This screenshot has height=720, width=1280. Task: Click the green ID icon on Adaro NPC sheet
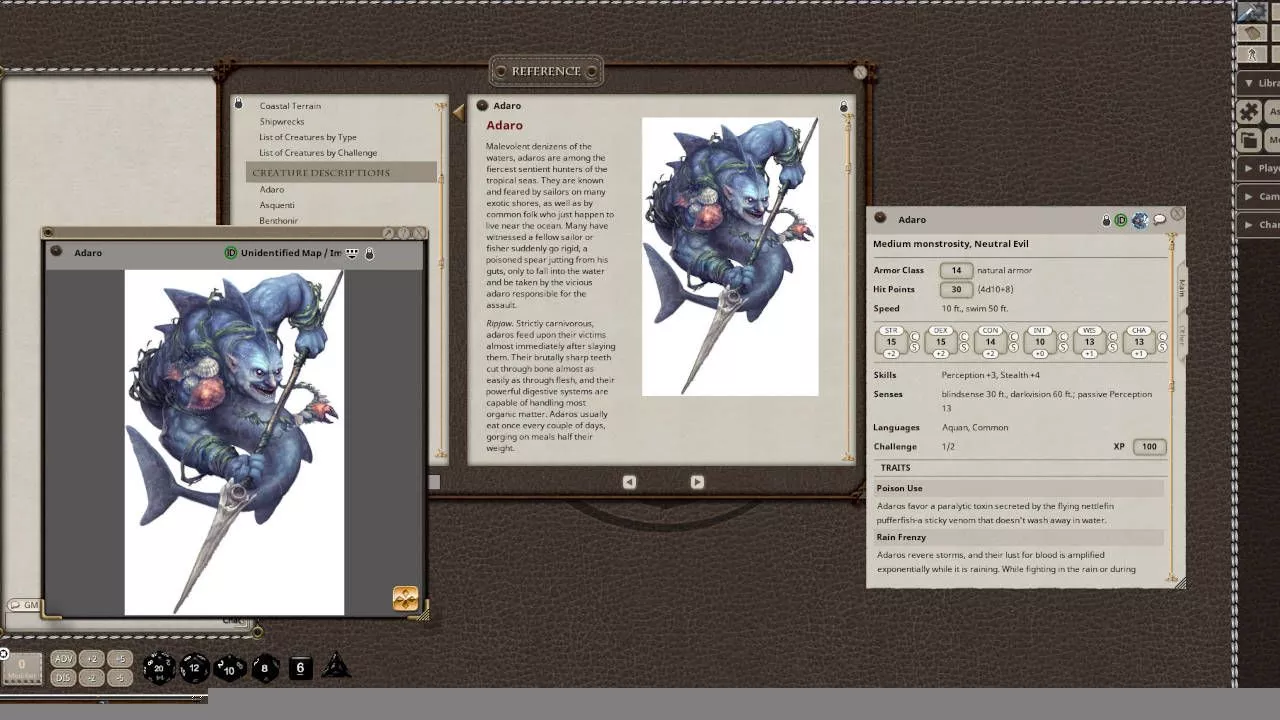click(x=1121, y=220)
